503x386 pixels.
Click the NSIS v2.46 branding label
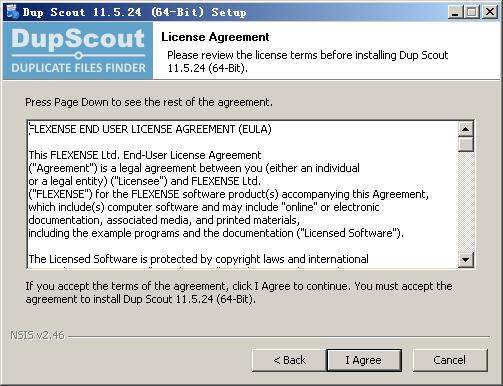(37, 335)
